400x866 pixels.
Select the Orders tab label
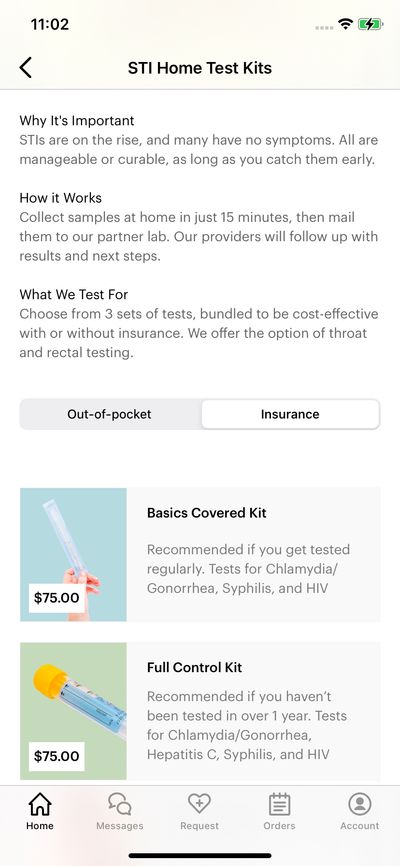pos(280,826)
